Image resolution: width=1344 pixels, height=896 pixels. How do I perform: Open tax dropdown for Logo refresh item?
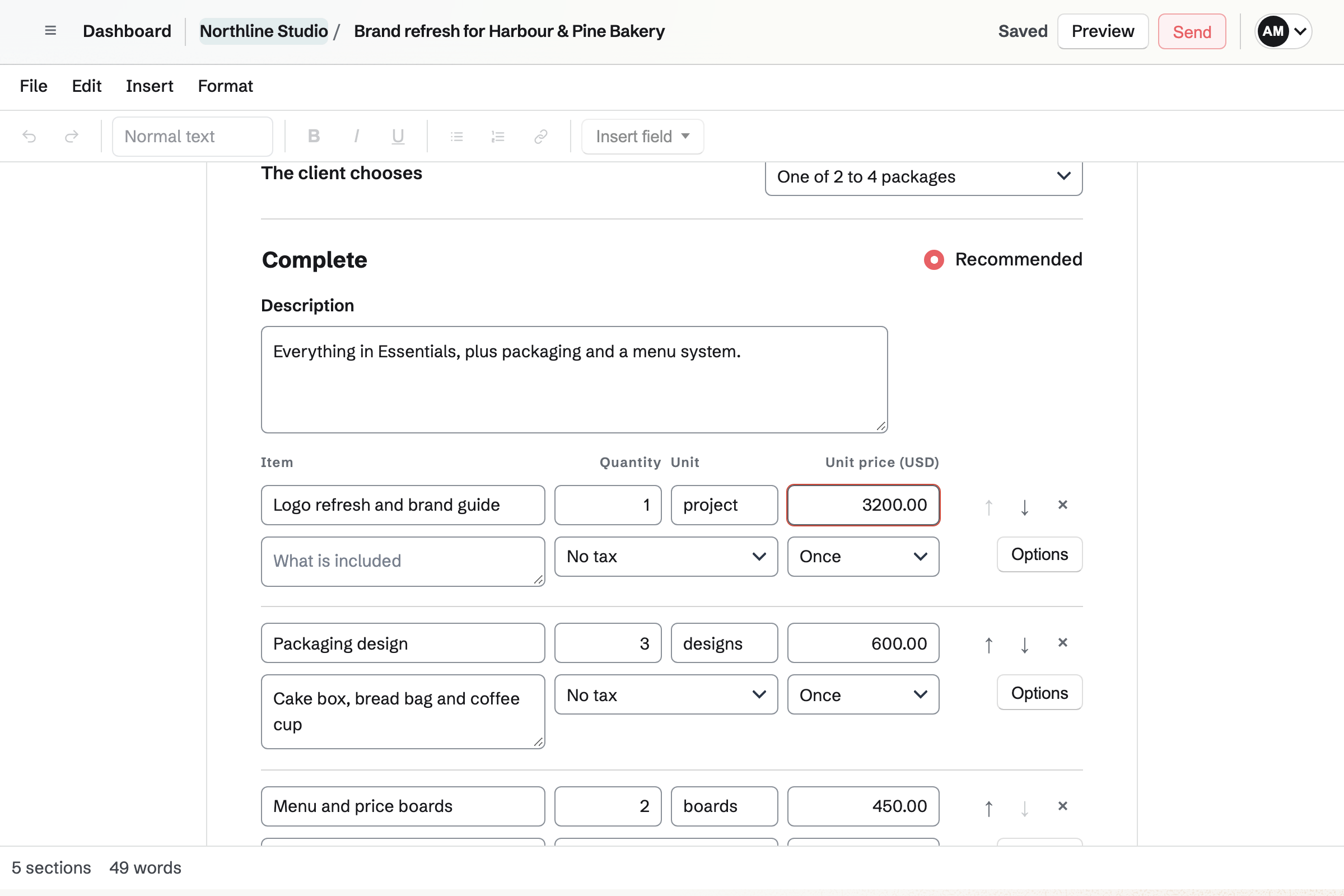pyautogui.click(x=666, y=557)
